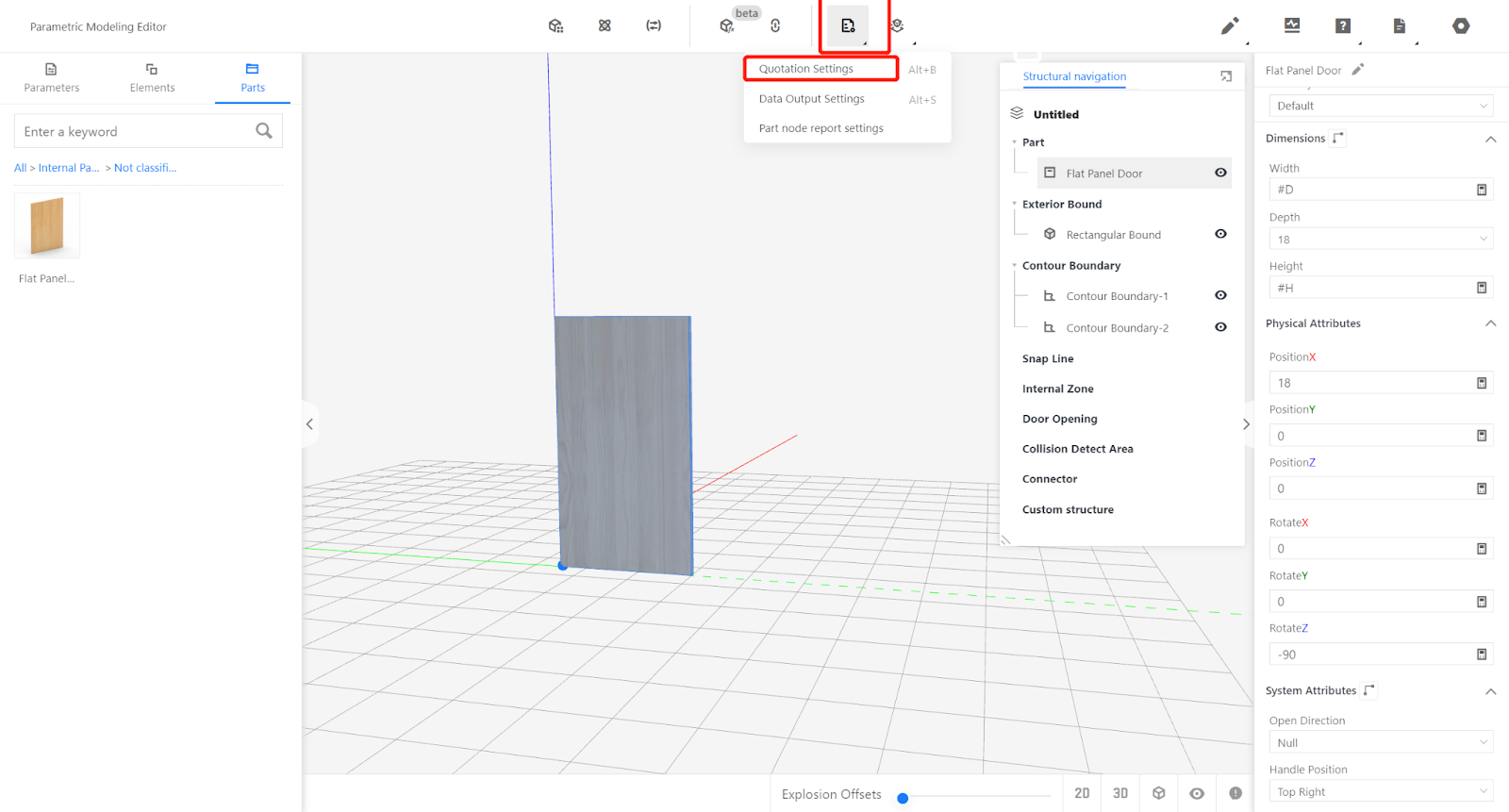This screenshot has height=812, width=1509.
Task: Click the warning exclamation icon in bottom bar
Action: click(x=1235, y=793)
